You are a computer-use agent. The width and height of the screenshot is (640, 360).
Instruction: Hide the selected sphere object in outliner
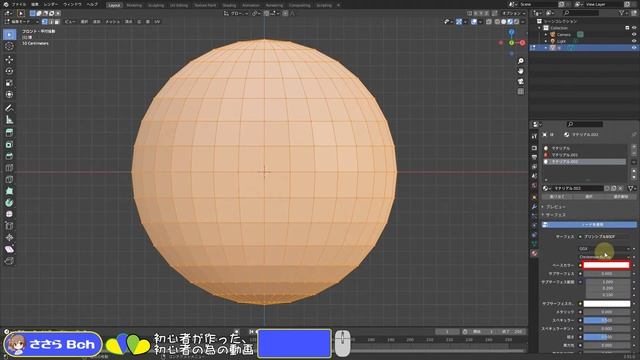[x=634, y=47]
